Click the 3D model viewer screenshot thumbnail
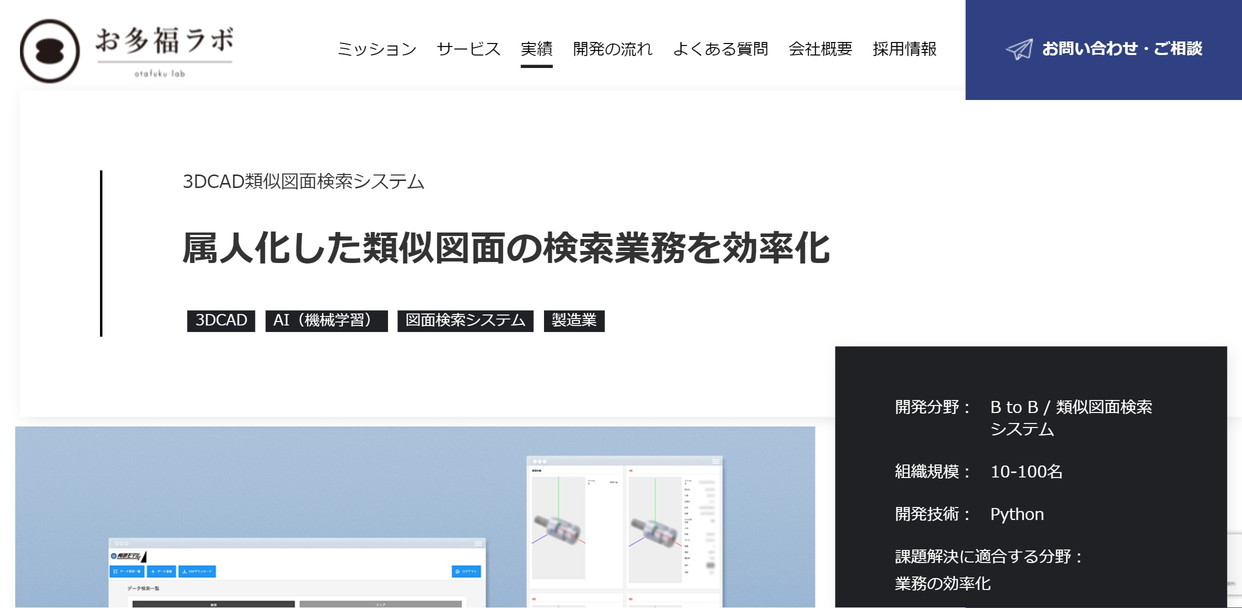 click(625, 531)
